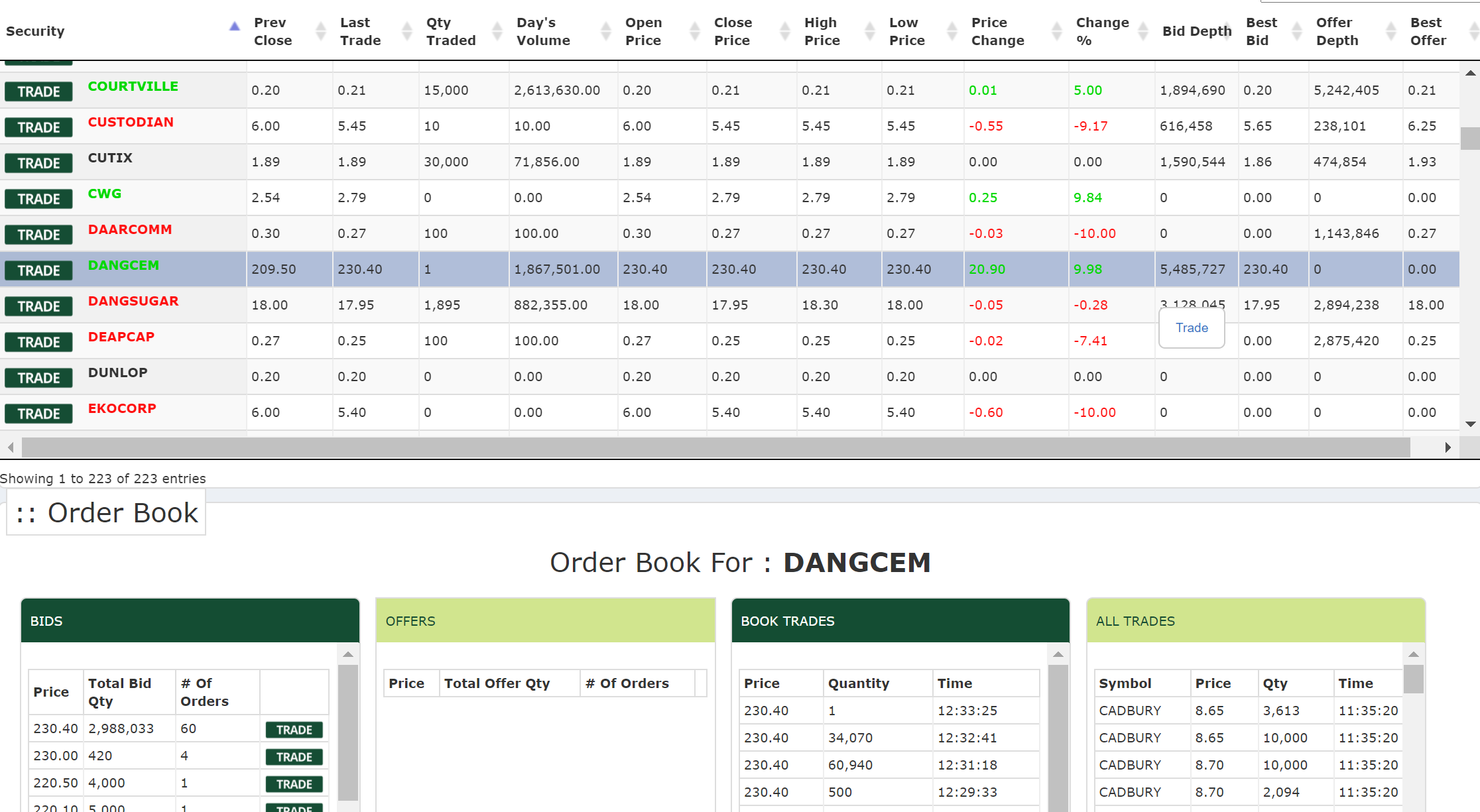The image size is (1480, 812).
Task: Open the CWG security link
Action: point(105,194)
